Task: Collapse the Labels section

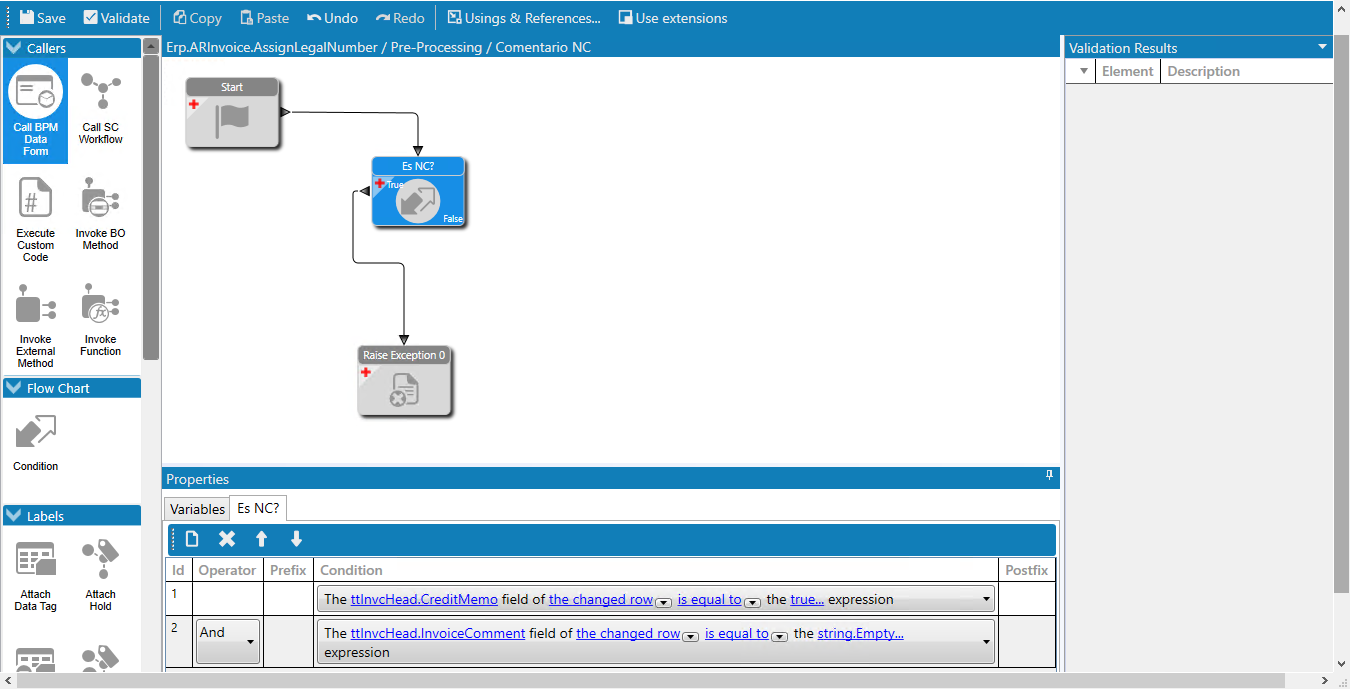Action: (14, 516)
